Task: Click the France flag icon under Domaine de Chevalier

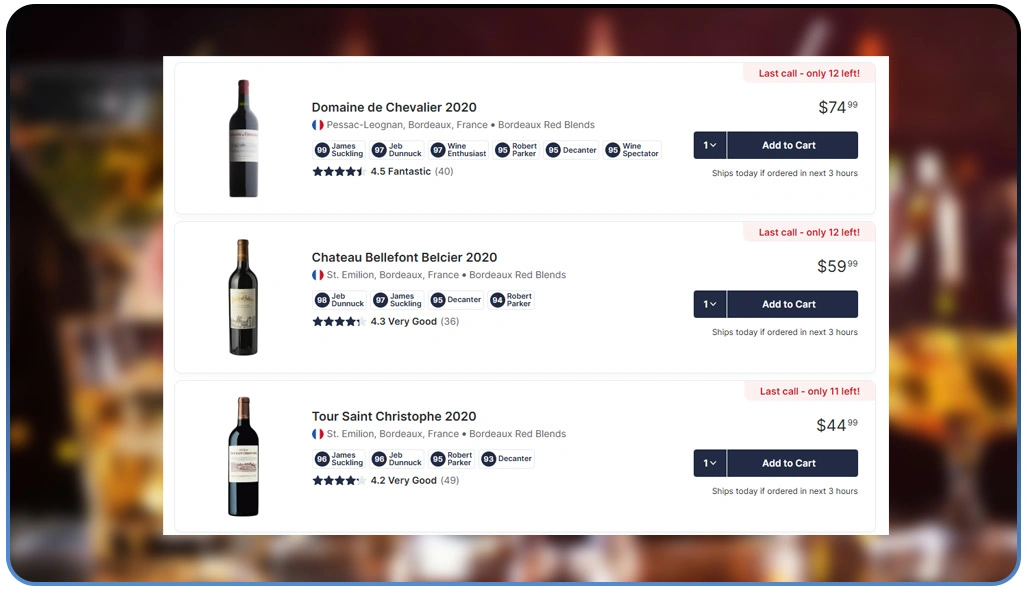Action: (x=318, y=125)
